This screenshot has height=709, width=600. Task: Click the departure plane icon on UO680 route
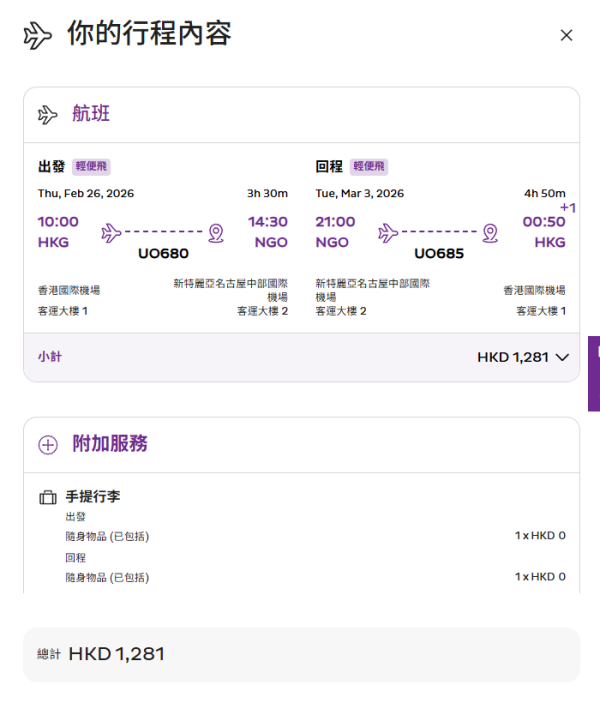[111, 233]
